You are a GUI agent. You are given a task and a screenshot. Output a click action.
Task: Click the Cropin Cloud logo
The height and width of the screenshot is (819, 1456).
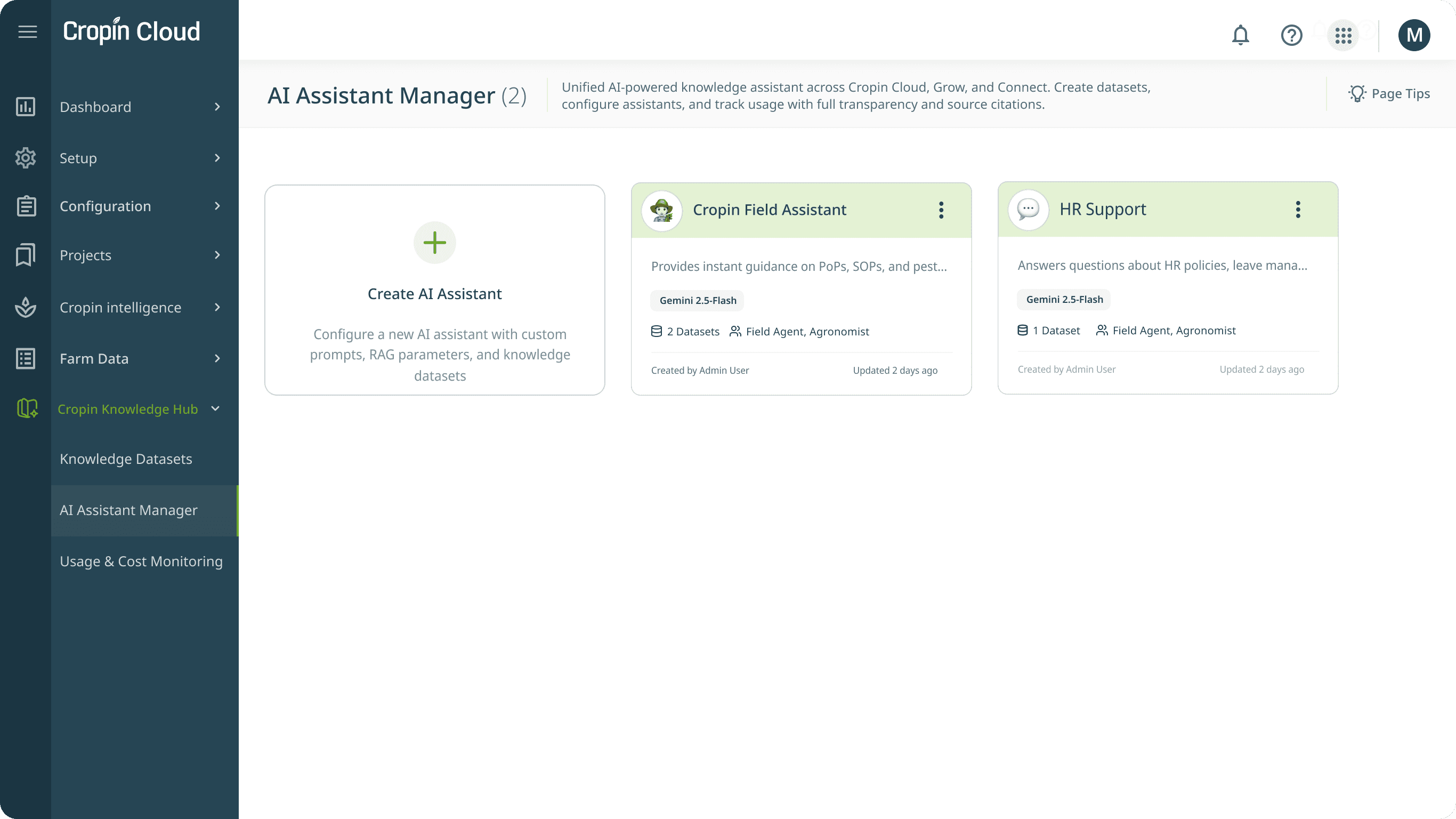click(131, 31)
